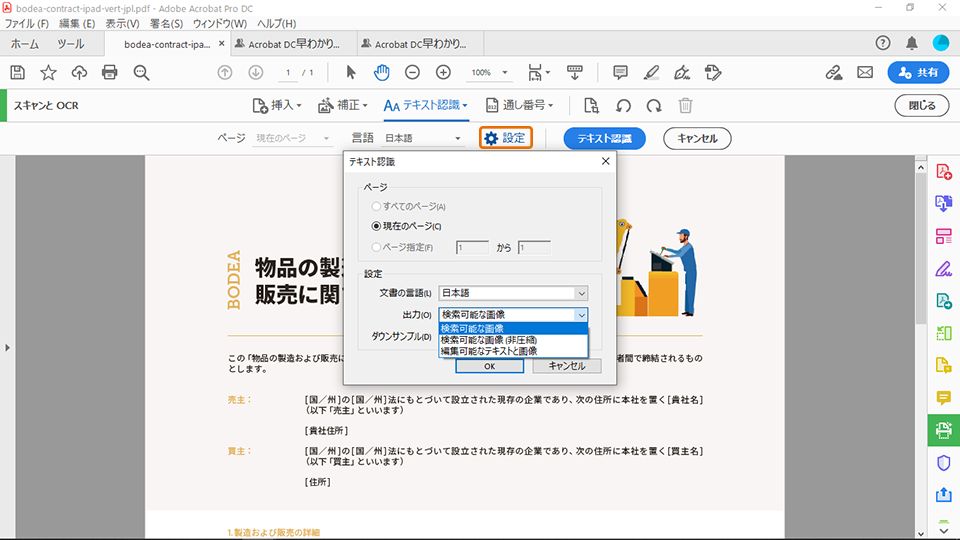Open the 表示 menu
The width and height of the screenshot is (960, 540).
pos(122,23)
